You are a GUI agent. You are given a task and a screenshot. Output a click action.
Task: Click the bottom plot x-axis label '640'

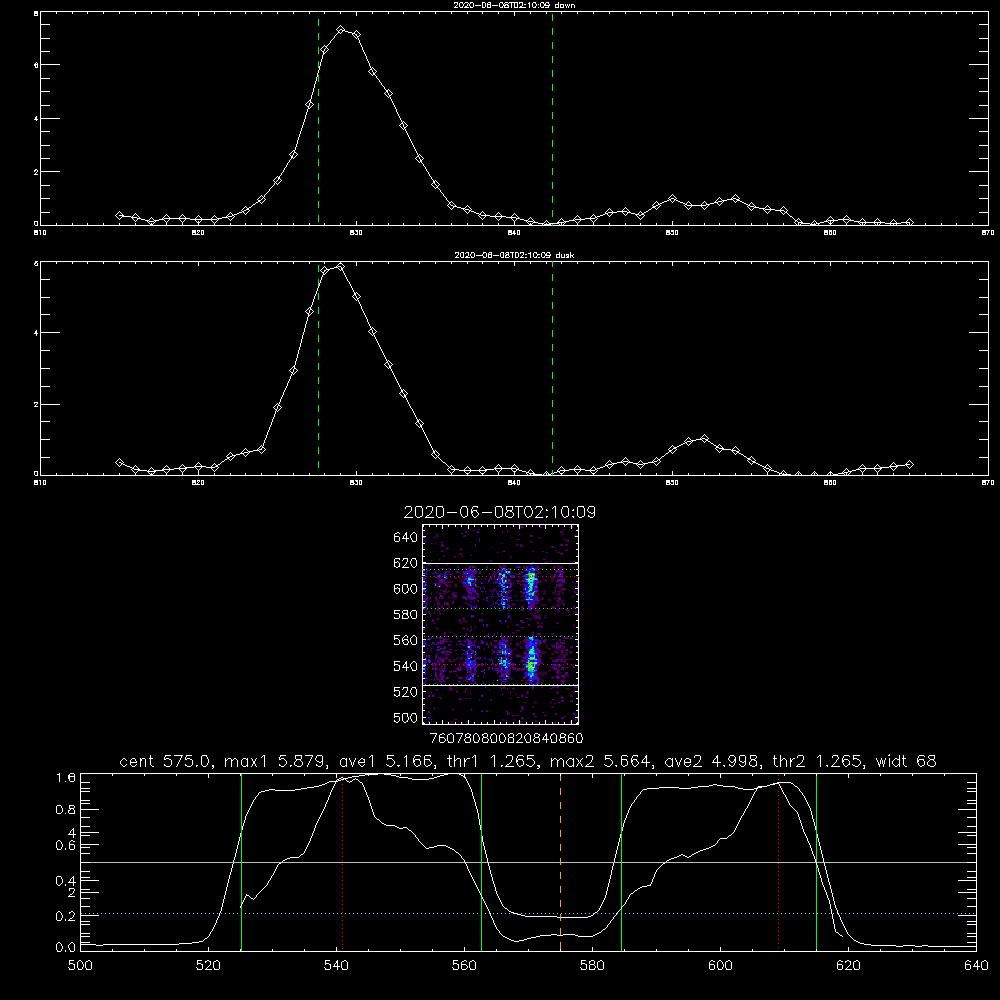(x=976, y=966)
